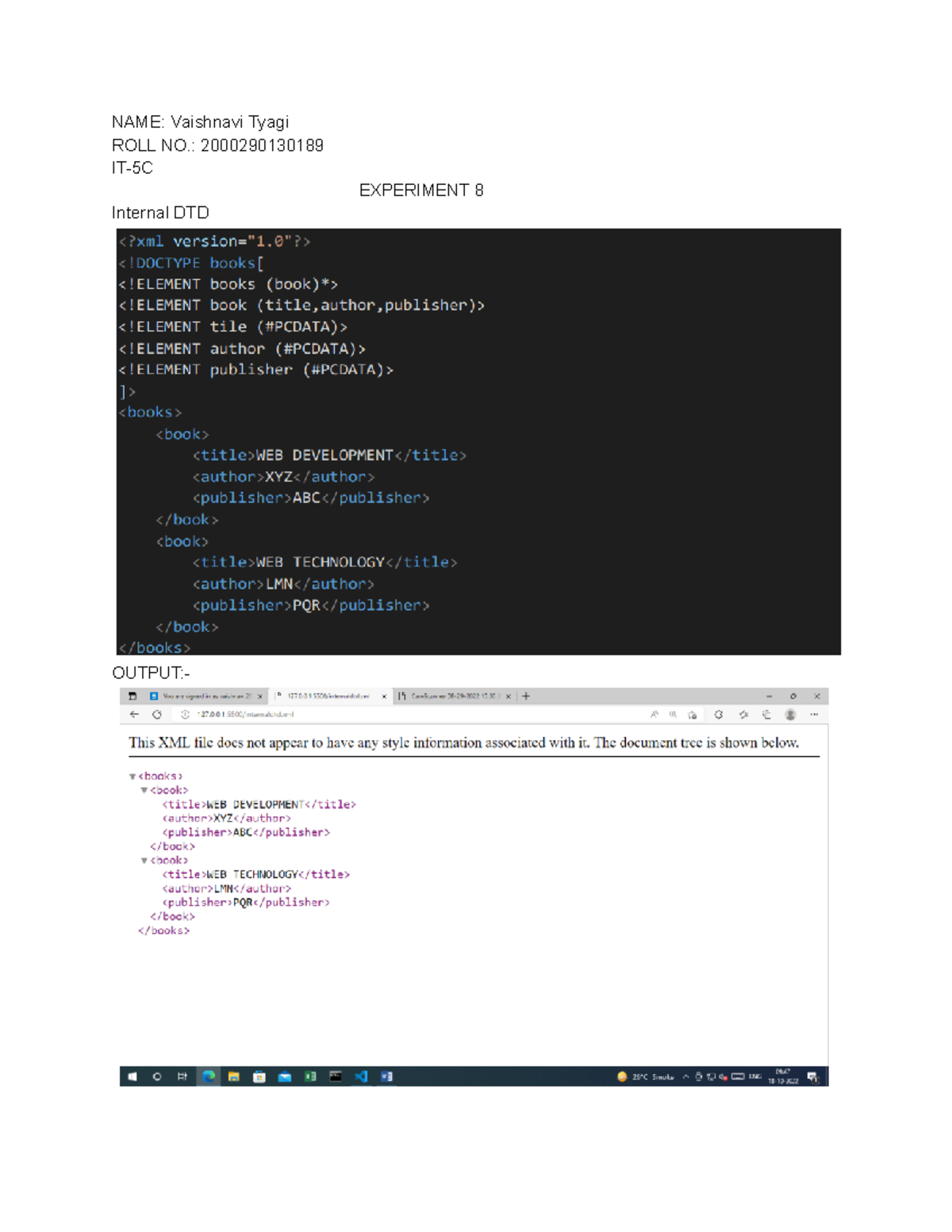952x1232 pixels.
Task: Collapse the root books node
Action: pyautogui.click(x=132, y=777)
